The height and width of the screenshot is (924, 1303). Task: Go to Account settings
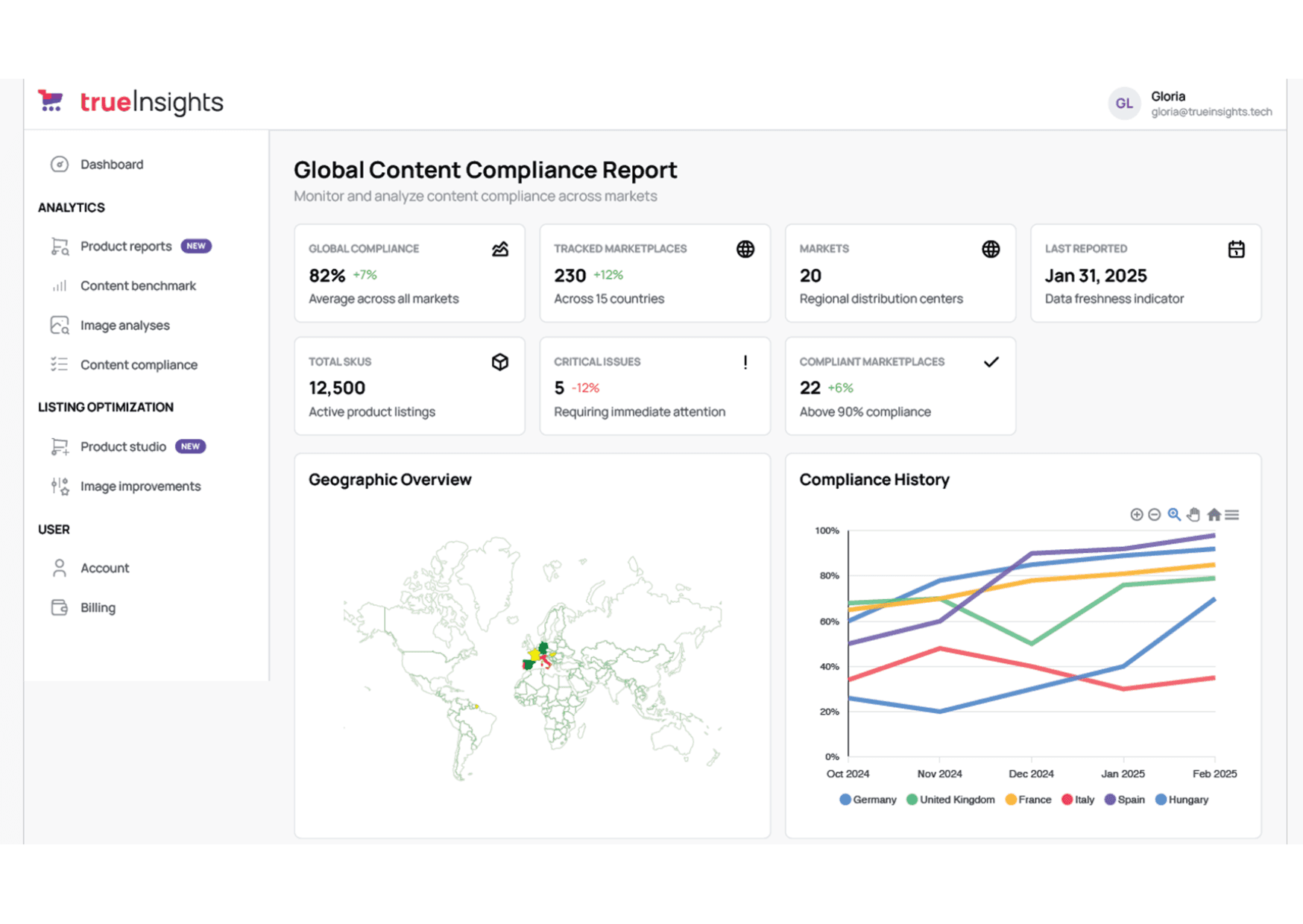click(104, 568)
